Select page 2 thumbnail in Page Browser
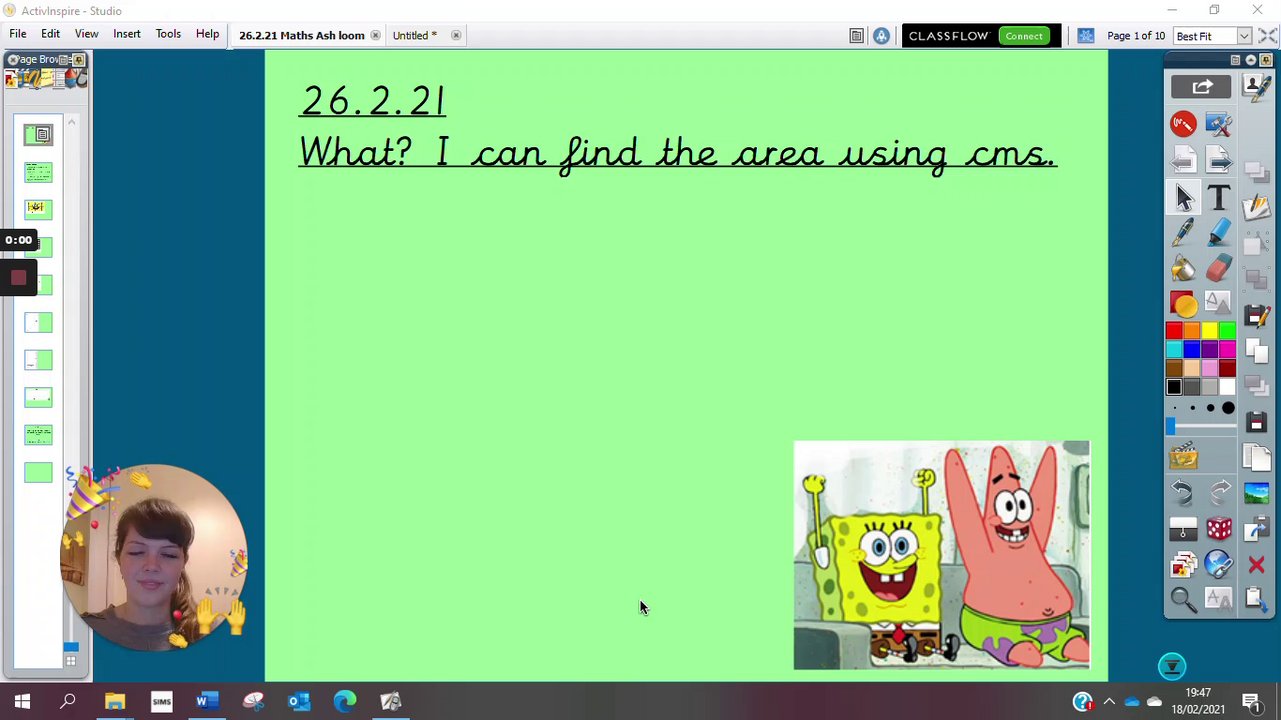1281x720 pixels. (x=38, y=172)
